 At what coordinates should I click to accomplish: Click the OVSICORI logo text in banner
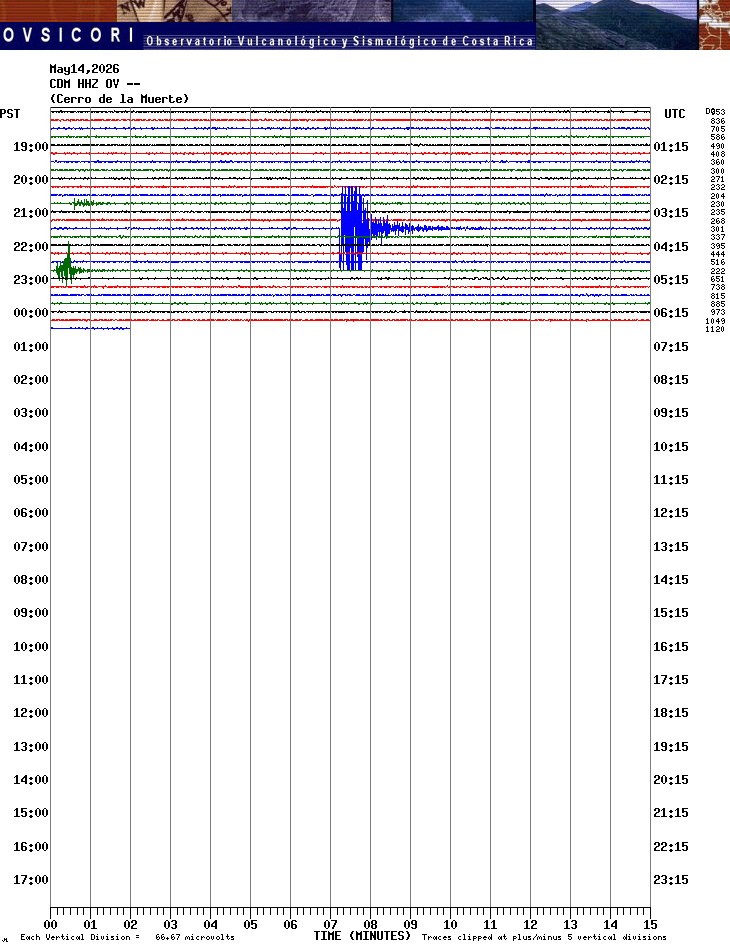(x=68, y=35)
